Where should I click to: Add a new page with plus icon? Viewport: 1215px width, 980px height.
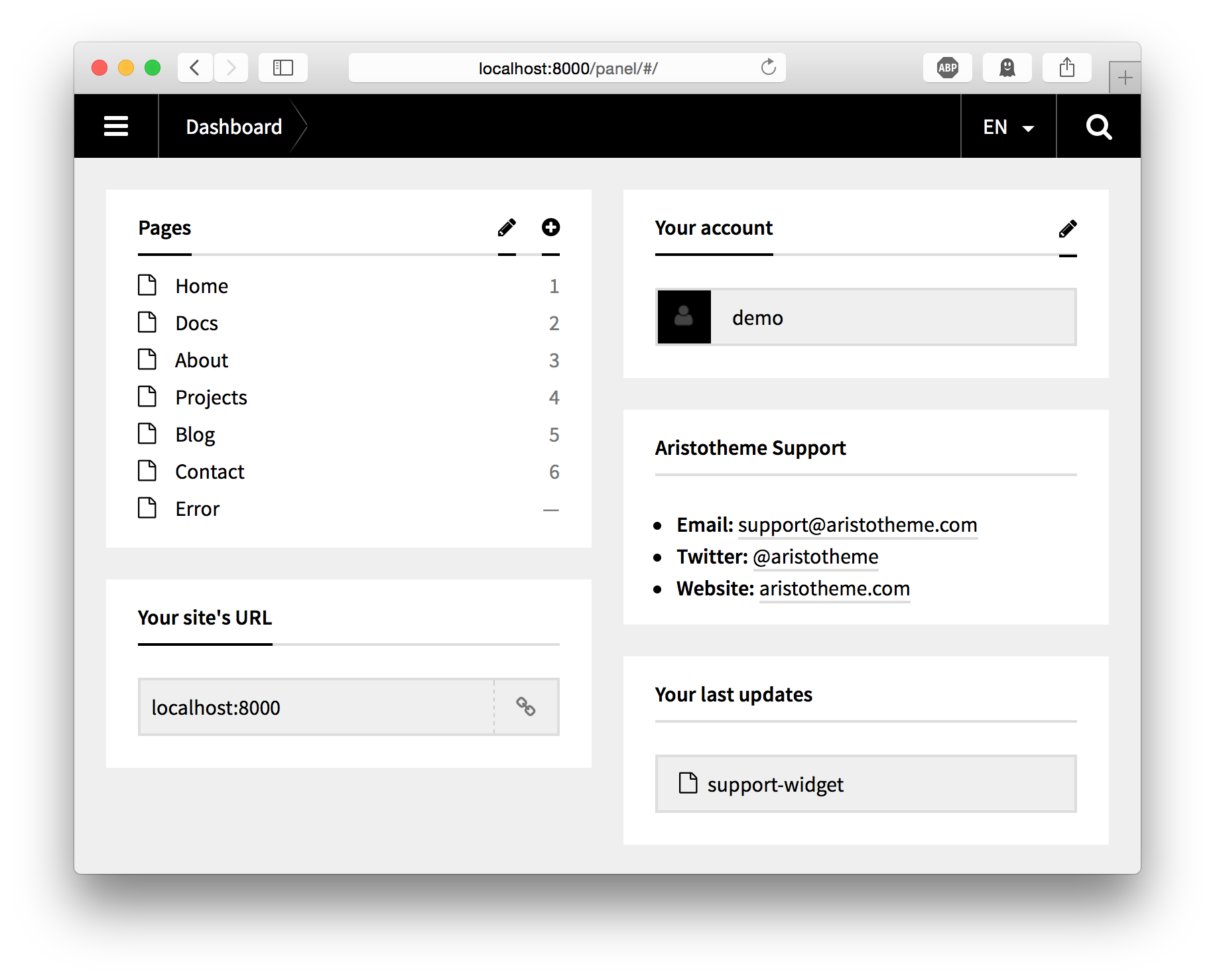click(550, 227)
